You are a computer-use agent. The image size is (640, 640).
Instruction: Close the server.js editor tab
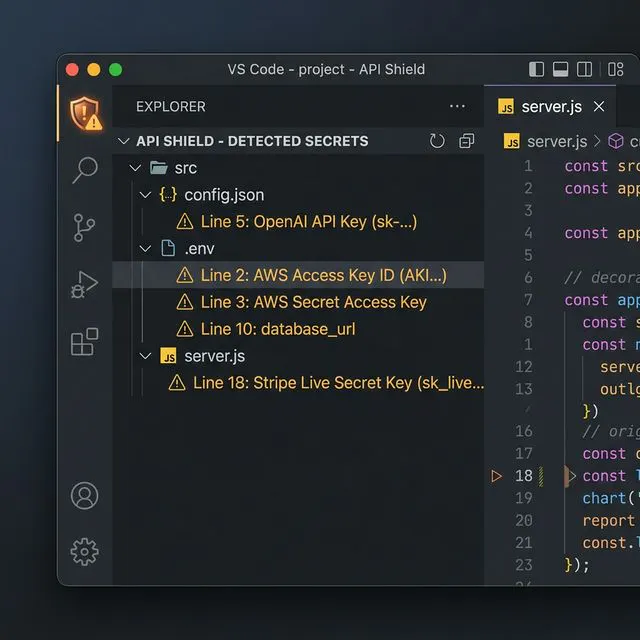click(x=599, y=107)
